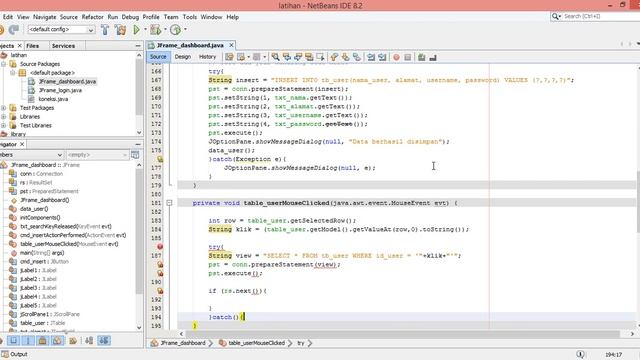Switch to History view
Screen dimensions: 640x360
click(x=207, y=57)
